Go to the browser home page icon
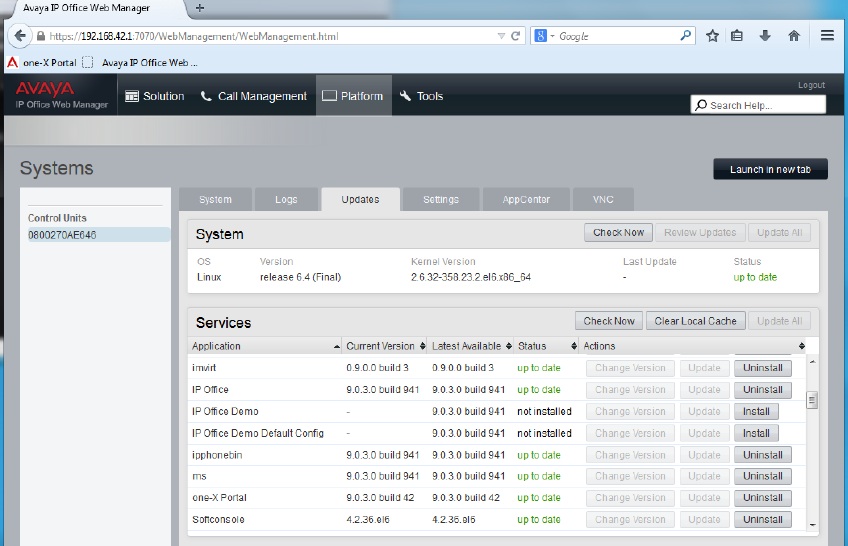 (x=793, y=36)
